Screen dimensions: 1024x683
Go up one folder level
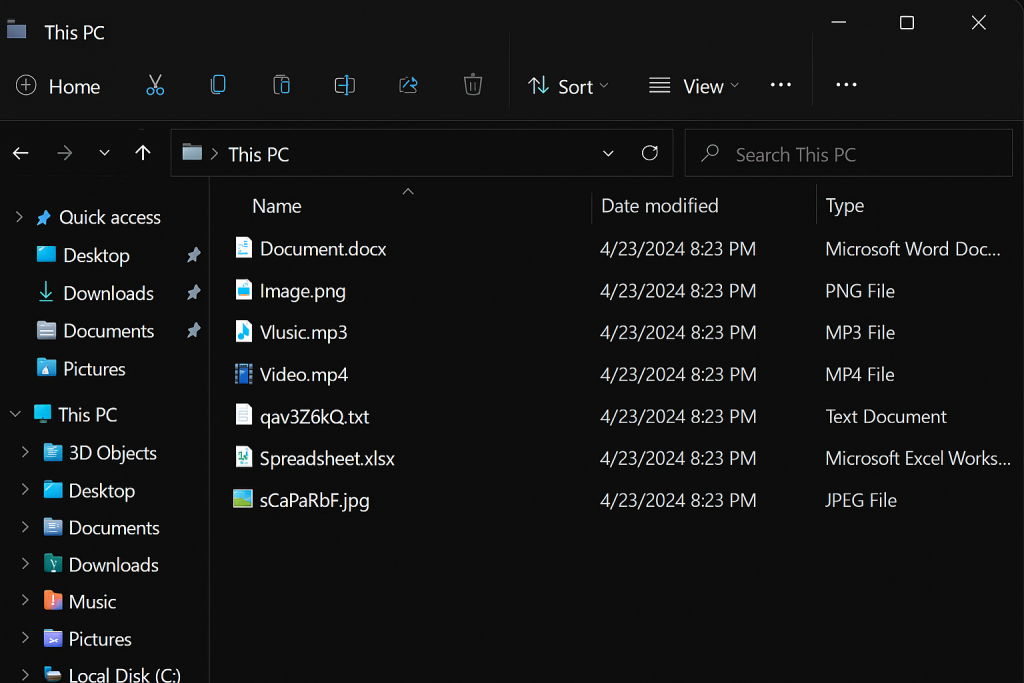[x=143, y=153]
